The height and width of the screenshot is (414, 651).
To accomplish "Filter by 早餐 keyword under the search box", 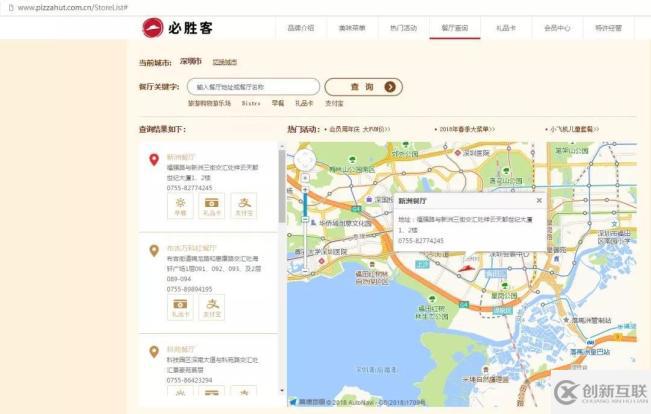I will pos(278,103).
